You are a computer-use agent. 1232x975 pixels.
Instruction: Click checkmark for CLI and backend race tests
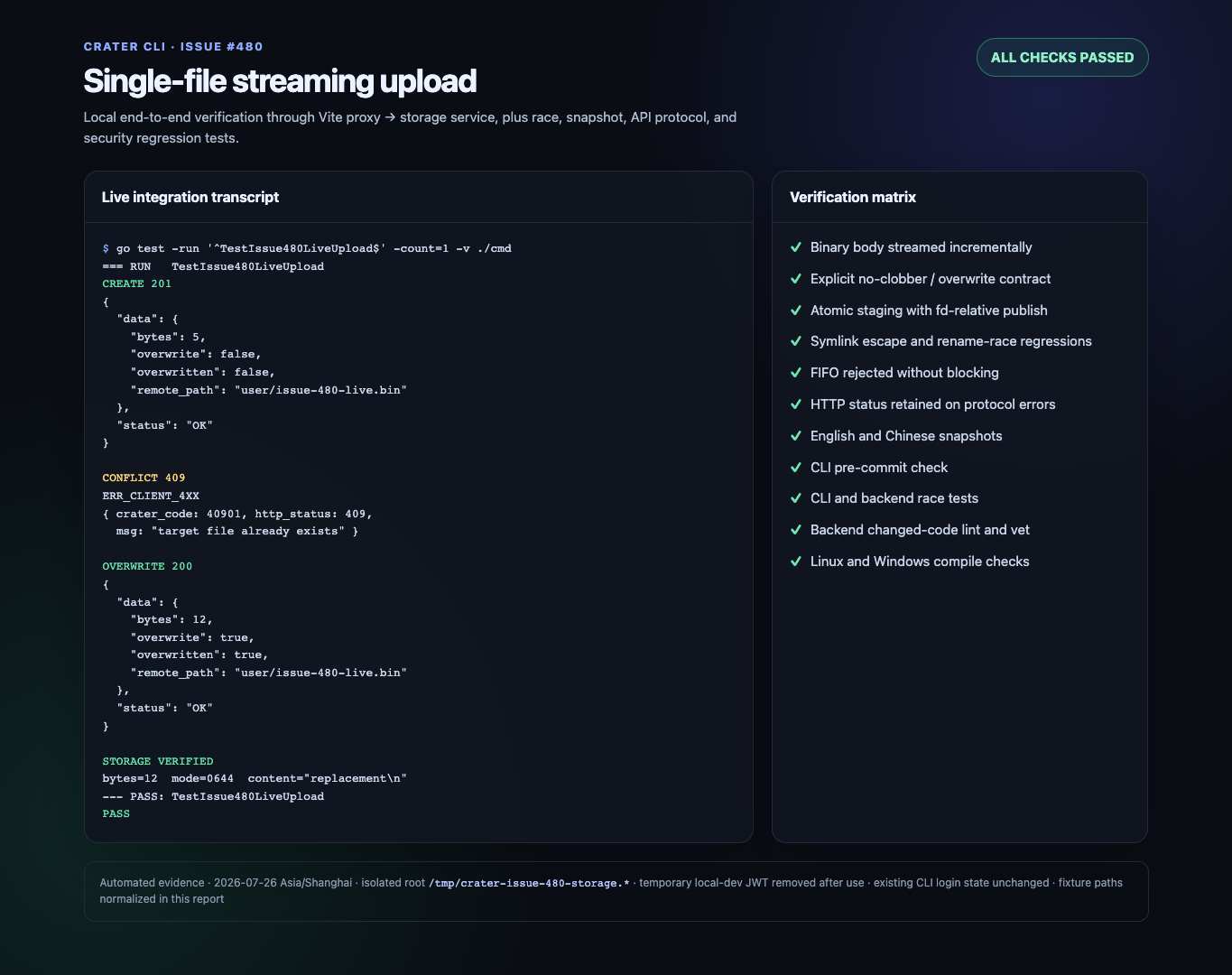click(796, 498)
